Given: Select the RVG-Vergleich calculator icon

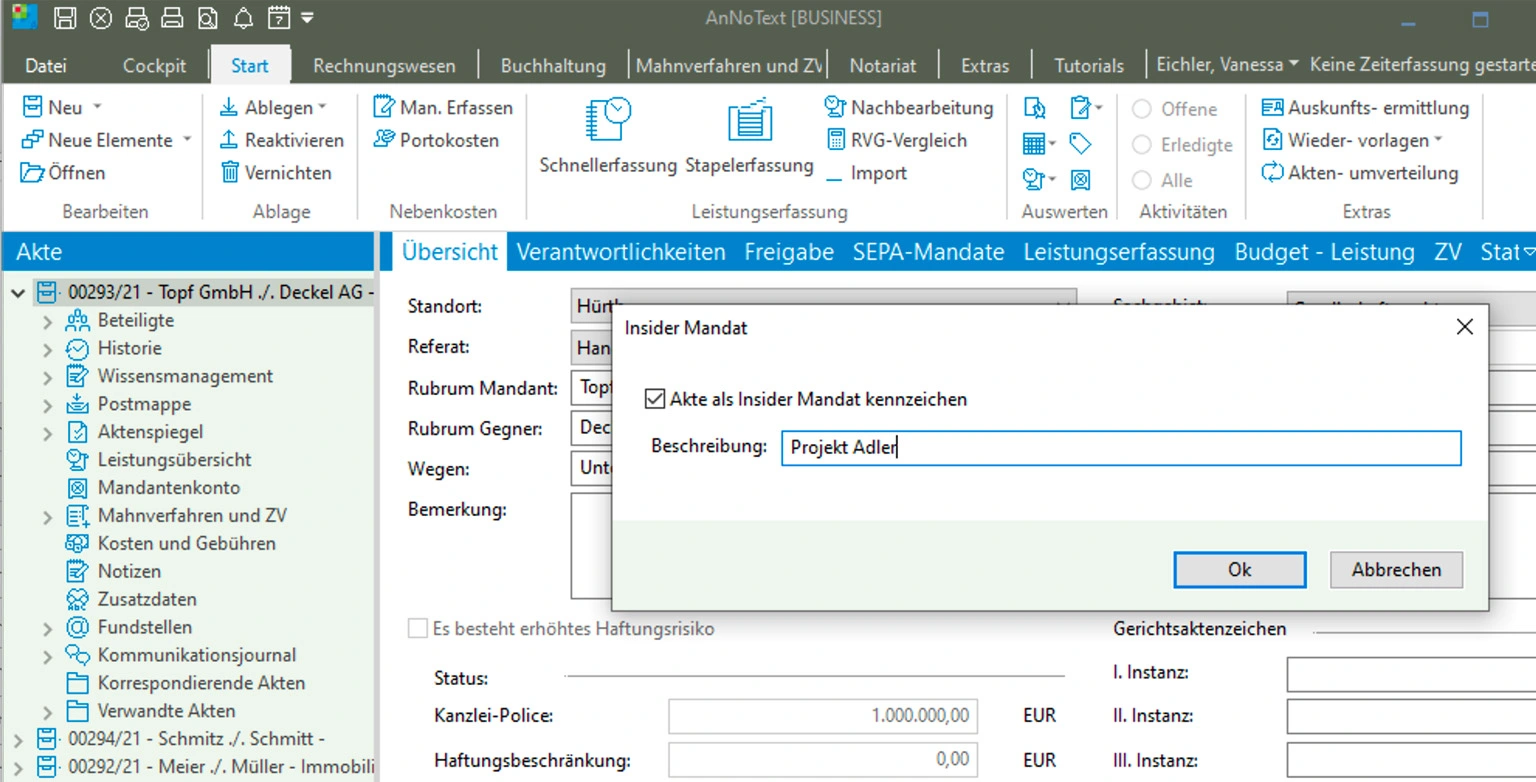Looking at the screenshot, I should (835, 140).
